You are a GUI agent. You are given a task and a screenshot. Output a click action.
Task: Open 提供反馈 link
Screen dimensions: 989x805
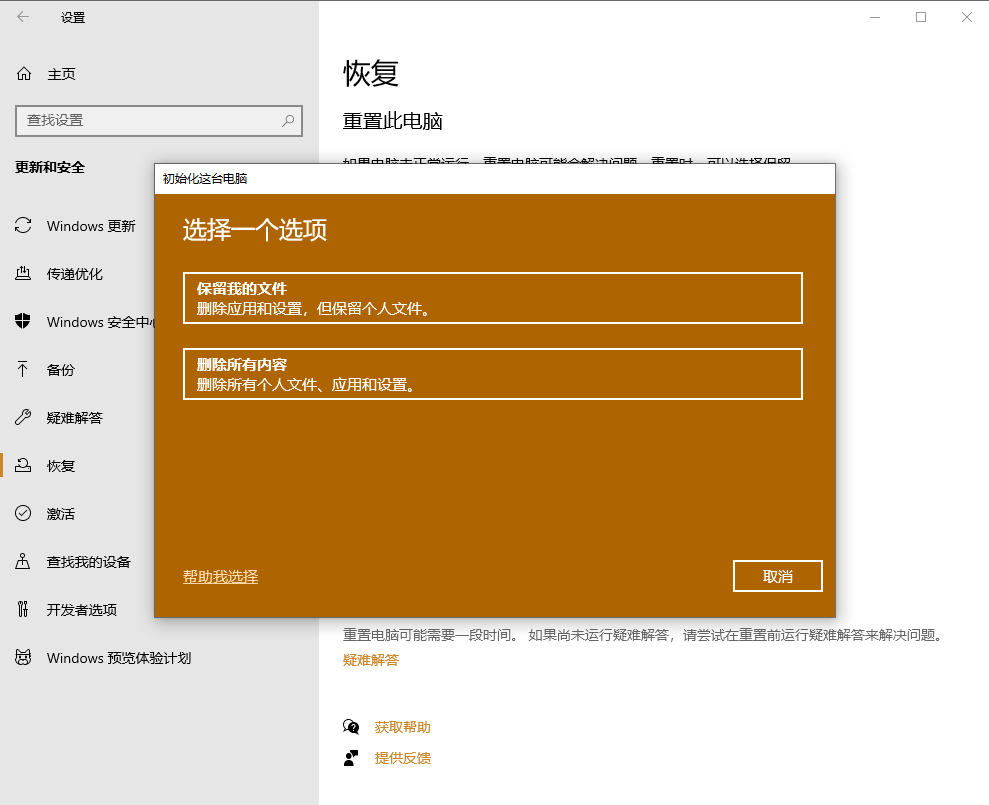(402, 758)
